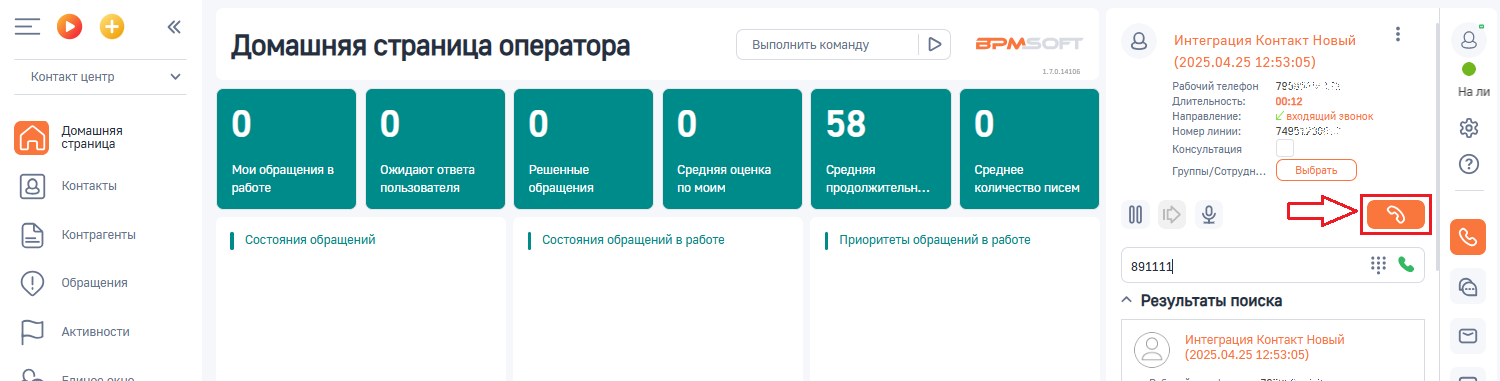Click Состояния обращений chart title

310,240
